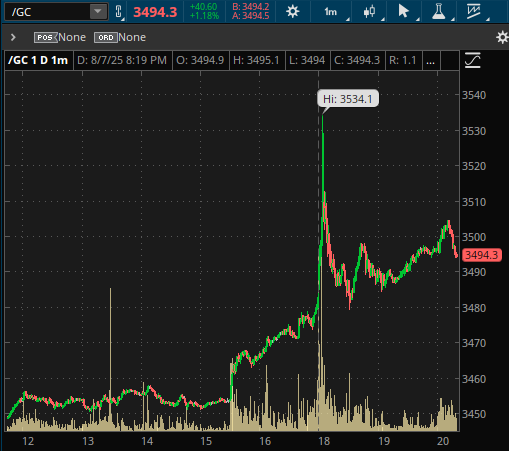Click the /GC 1 D 1m label
The width and height of the screenshot is (509, 451).
(x=38, y=60)
